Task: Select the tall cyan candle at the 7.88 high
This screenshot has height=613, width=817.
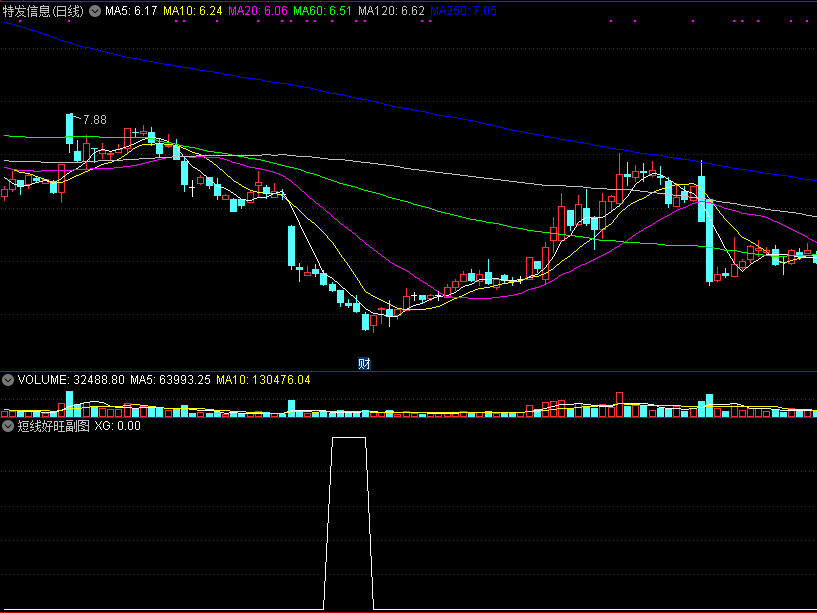Action: coord(69,129)
